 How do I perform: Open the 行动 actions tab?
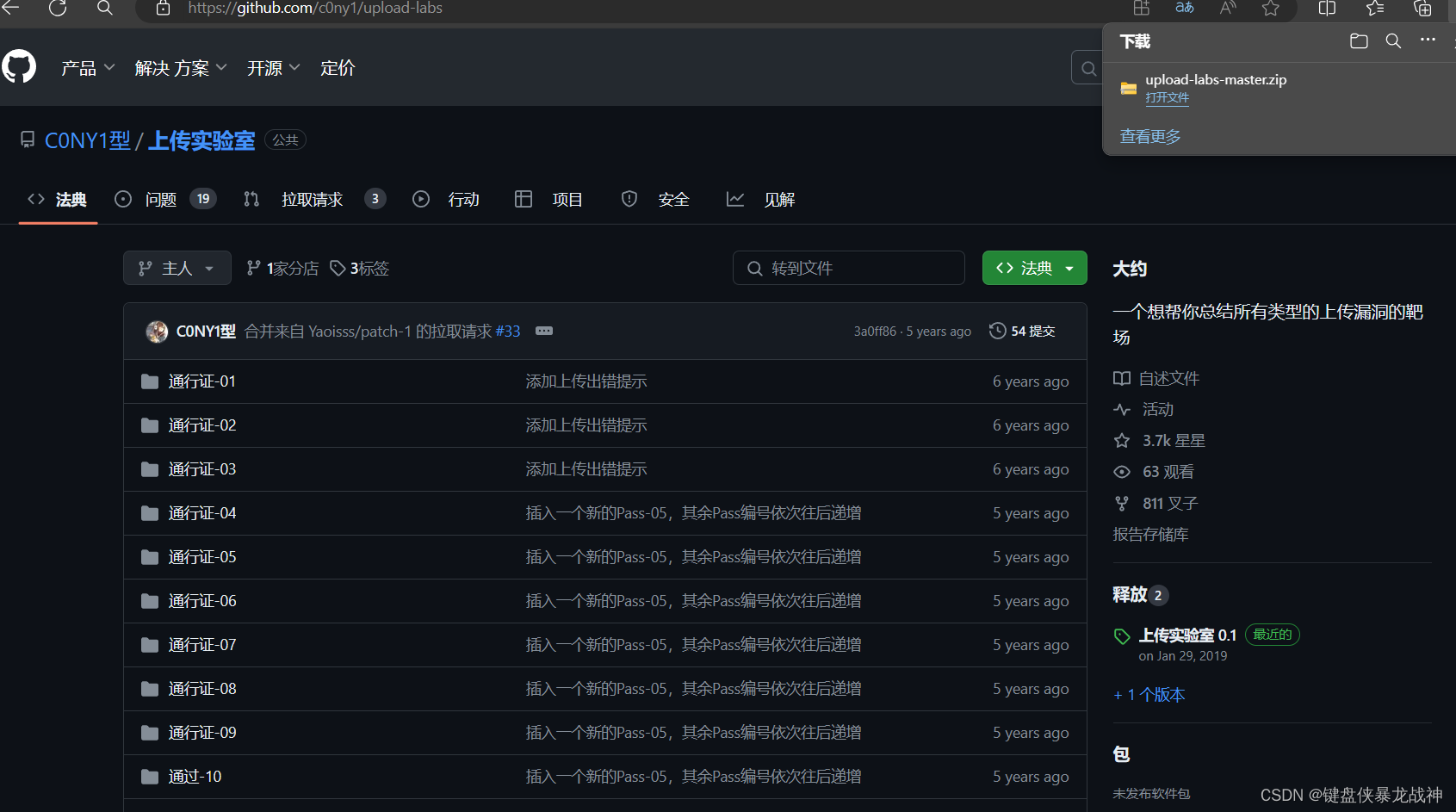462,199
